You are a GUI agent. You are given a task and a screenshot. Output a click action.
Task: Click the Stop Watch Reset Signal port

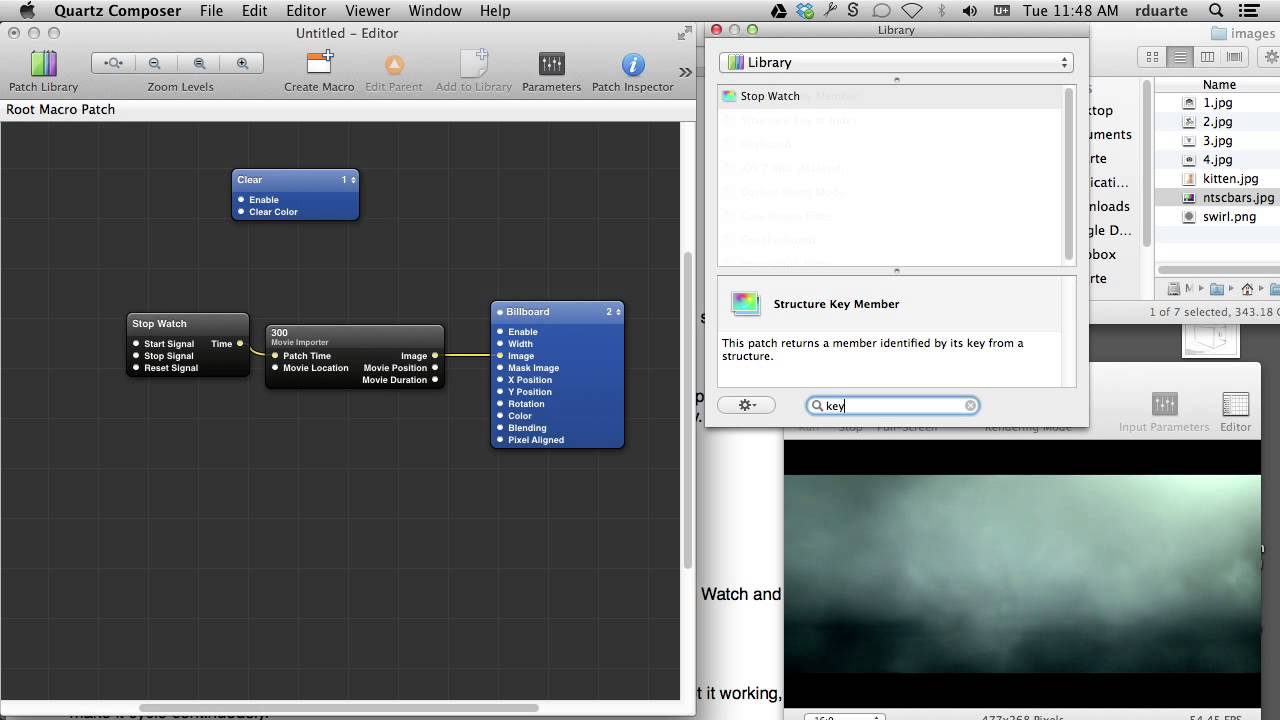[x=136, y=368]
